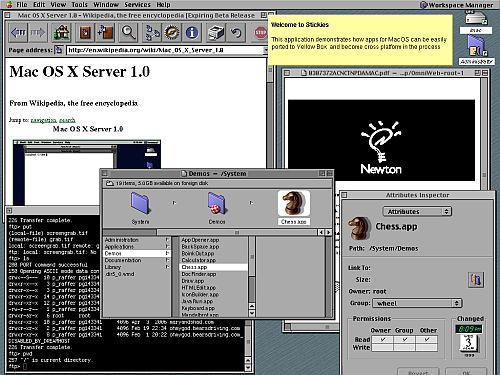Open the home page via the house icon
This screenshot has height=375, width=500.
pos(62,33)
